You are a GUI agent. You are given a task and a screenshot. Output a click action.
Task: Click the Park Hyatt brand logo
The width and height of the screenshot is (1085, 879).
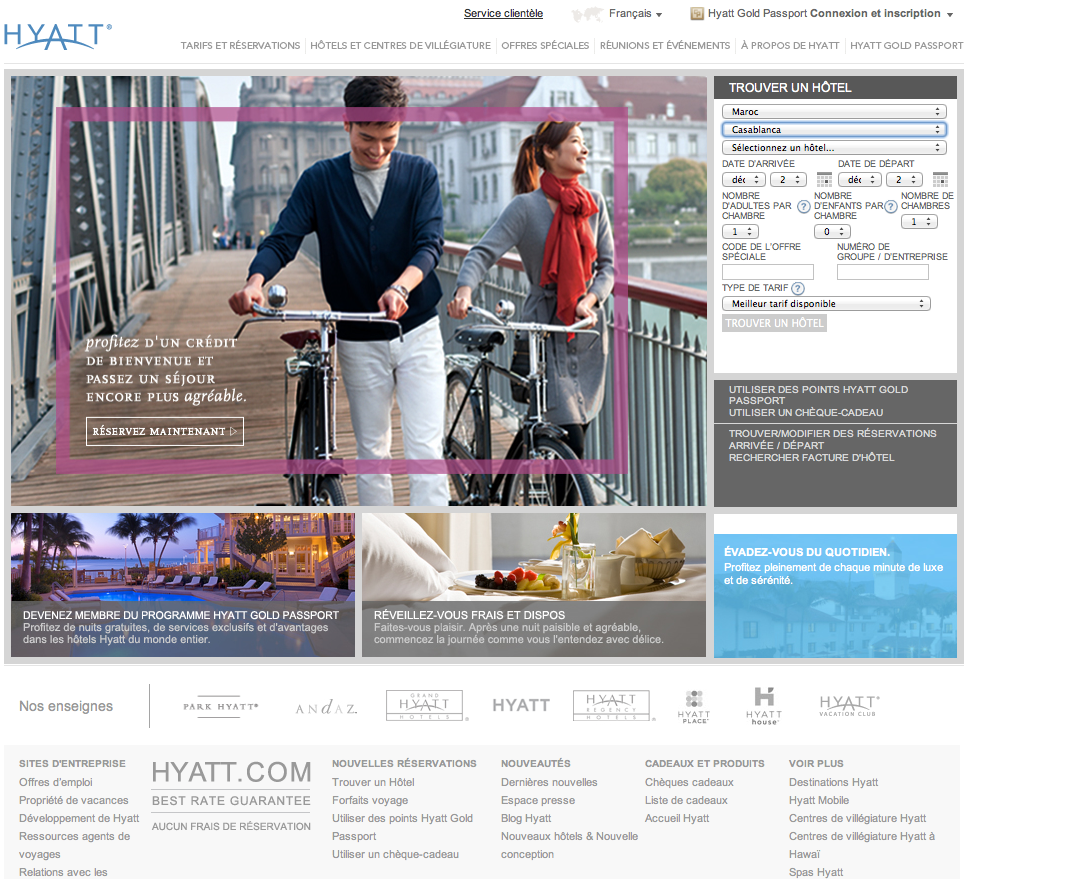pyautogui.click(x=221, y=706)
